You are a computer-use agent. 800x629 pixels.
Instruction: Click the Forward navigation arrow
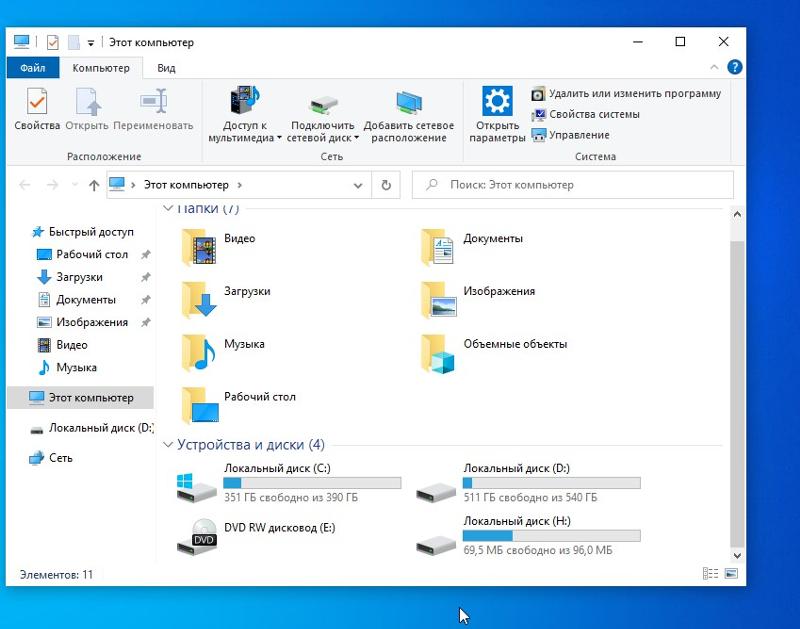tap(52, 185)
